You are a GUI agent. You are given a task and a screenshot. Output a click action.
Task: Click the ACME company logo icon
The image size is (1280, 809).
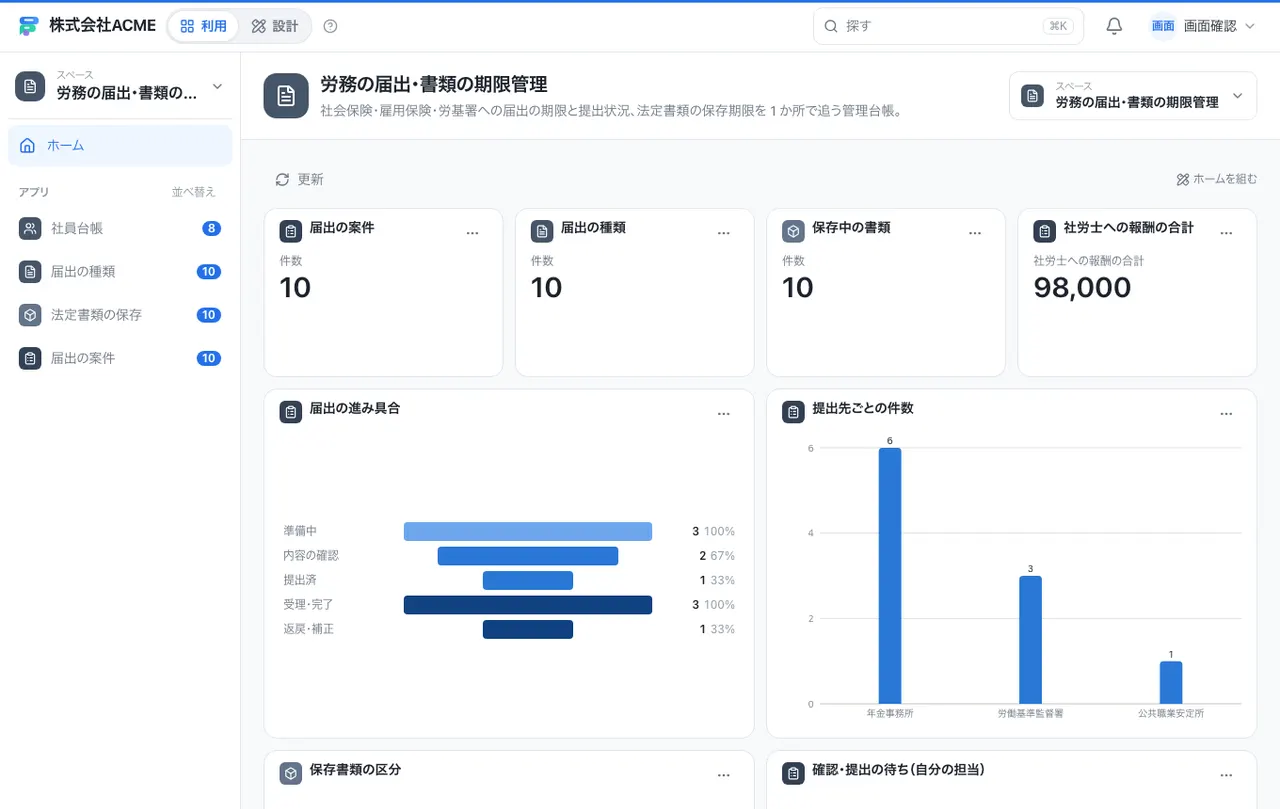pos(29,26)
